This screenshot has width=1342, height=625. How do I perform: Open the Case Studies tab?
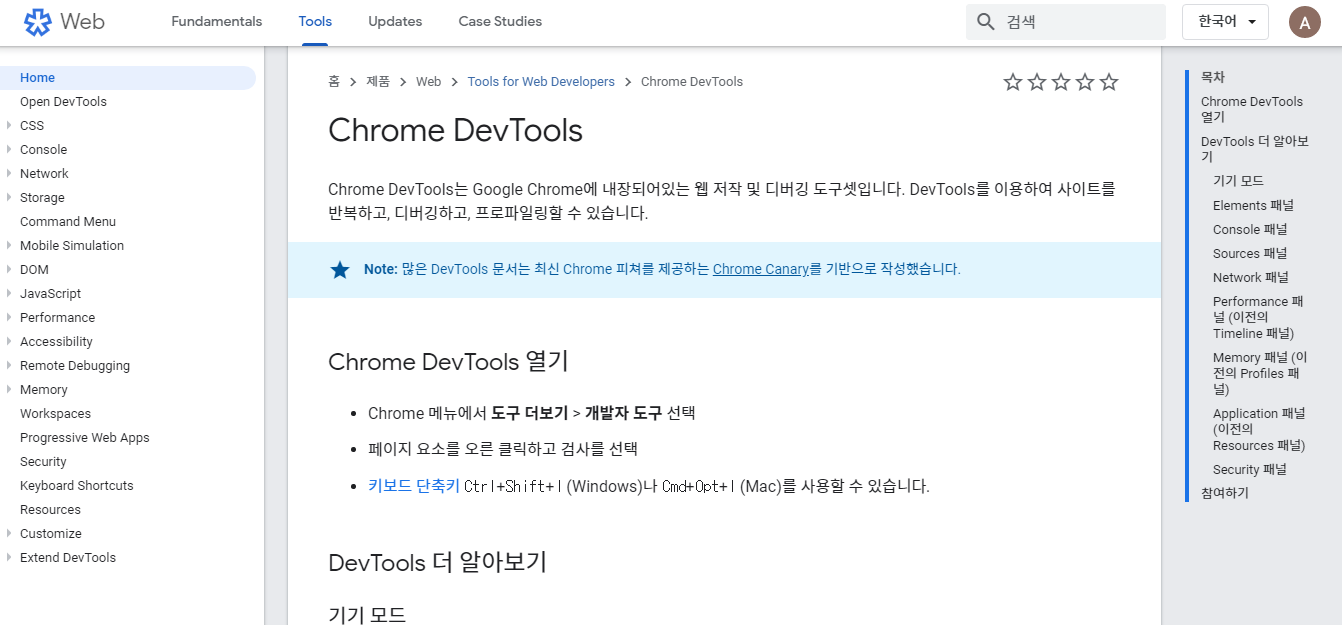(x=500, y=22)
